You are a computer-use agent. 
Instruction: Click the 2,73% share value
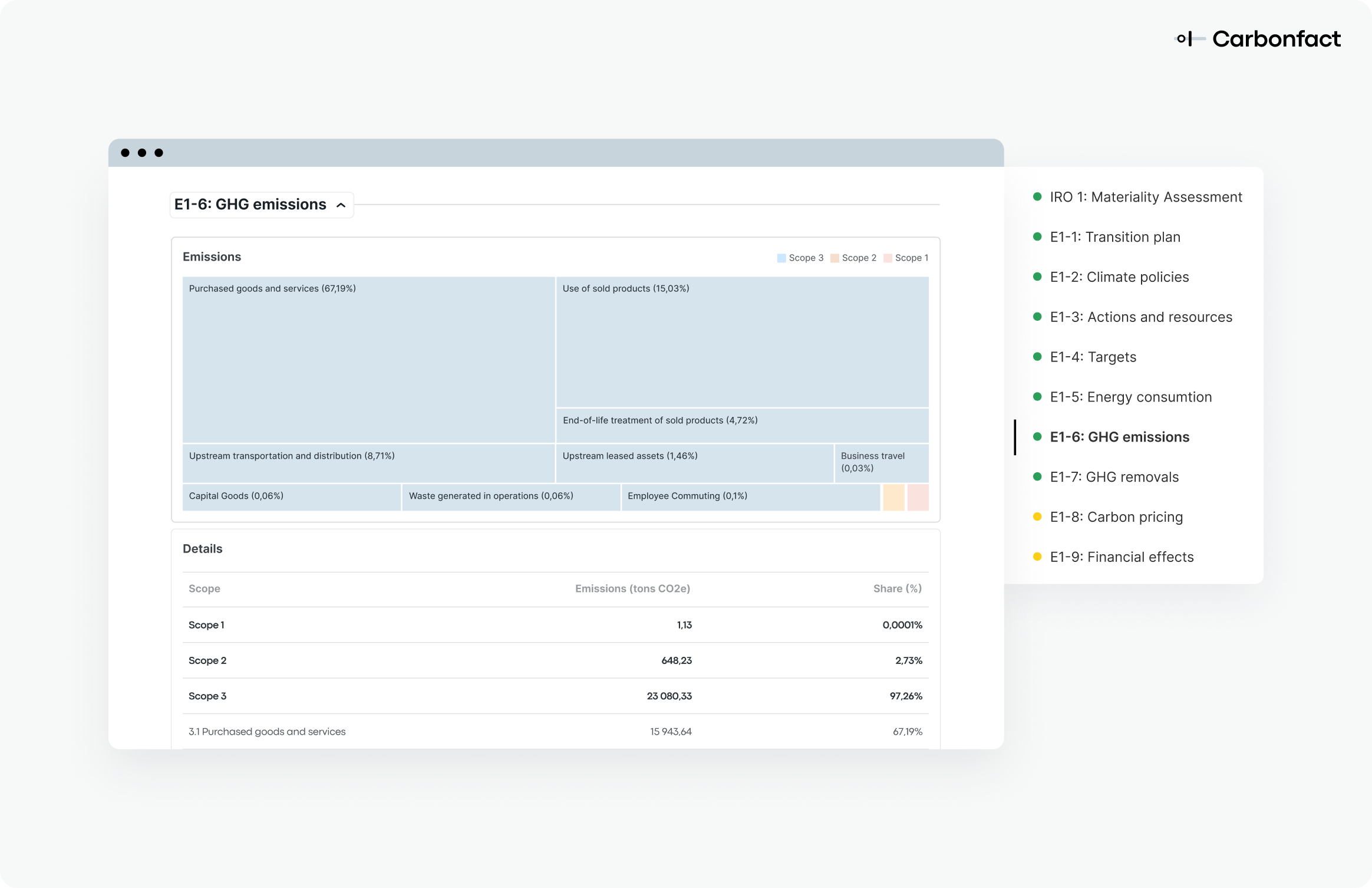tap(909, 660)
